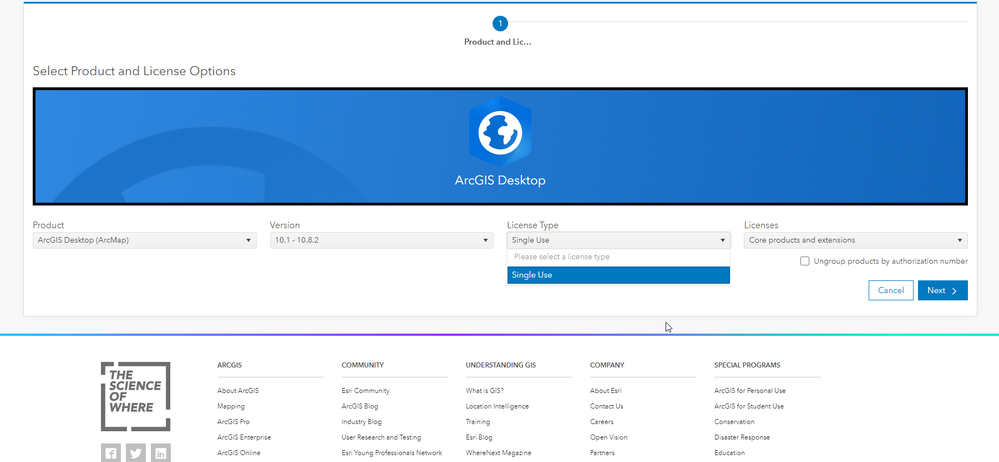Open Mapping footer link
Viewport: 999px width, 462px height.
[x=231, y=407]
